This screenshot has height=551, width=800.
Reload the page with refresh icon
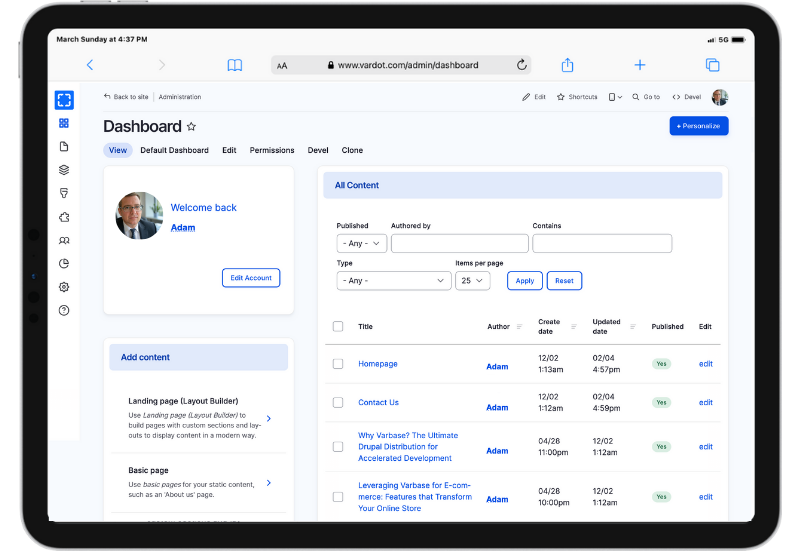521,65
